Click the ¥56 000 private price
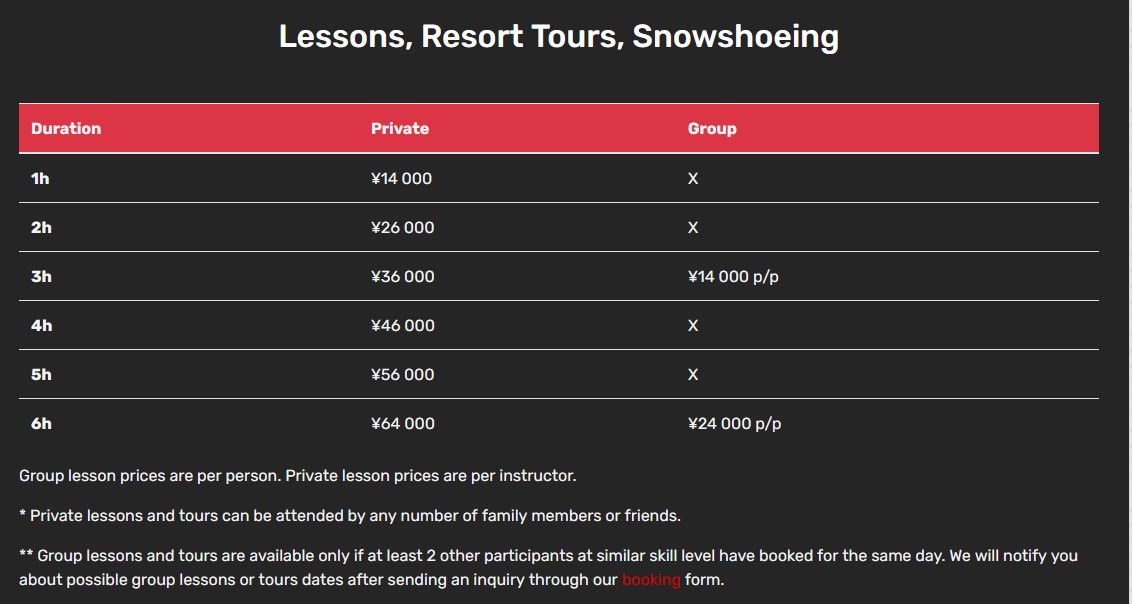 point(403,375)
